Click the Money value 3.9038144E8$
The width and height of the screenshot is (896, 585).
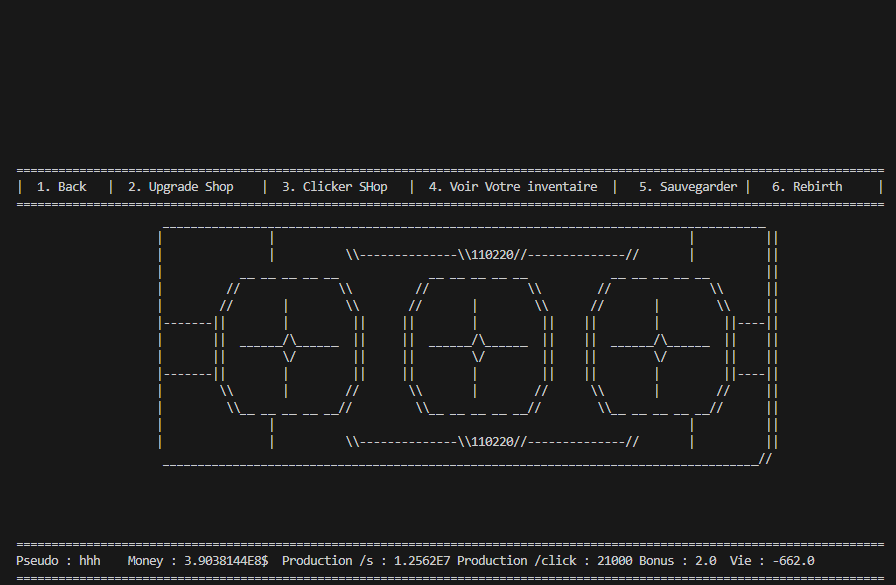pos(226,561)
